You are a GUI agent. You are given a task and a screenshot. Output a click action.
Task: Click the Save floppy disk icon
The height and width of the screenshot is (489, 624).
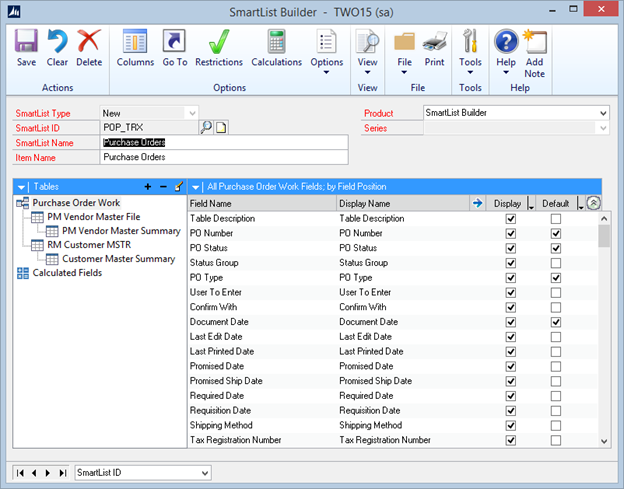click(26, 41)
